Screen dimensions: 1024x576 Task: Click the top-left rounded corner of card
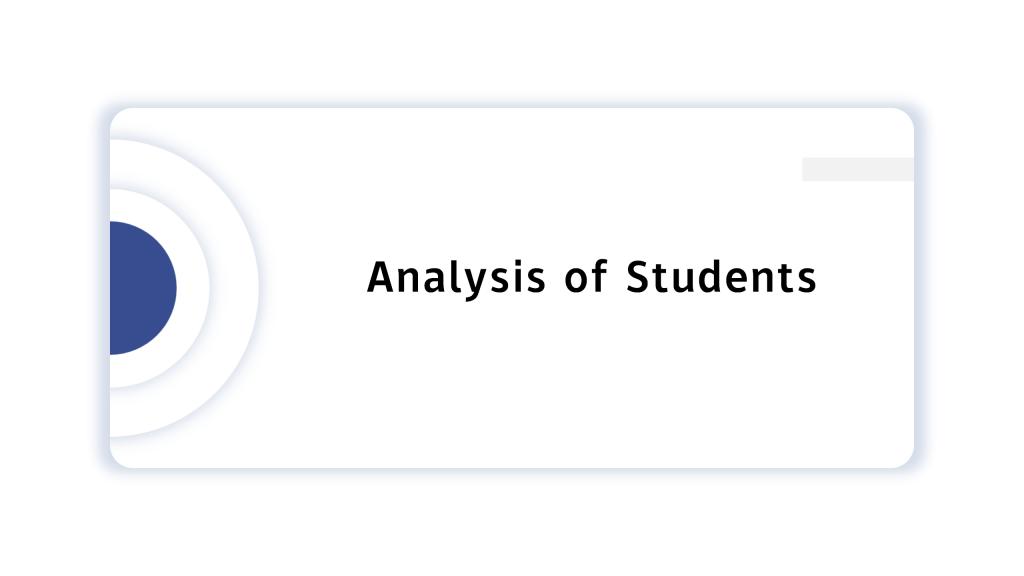pos(118,116)
